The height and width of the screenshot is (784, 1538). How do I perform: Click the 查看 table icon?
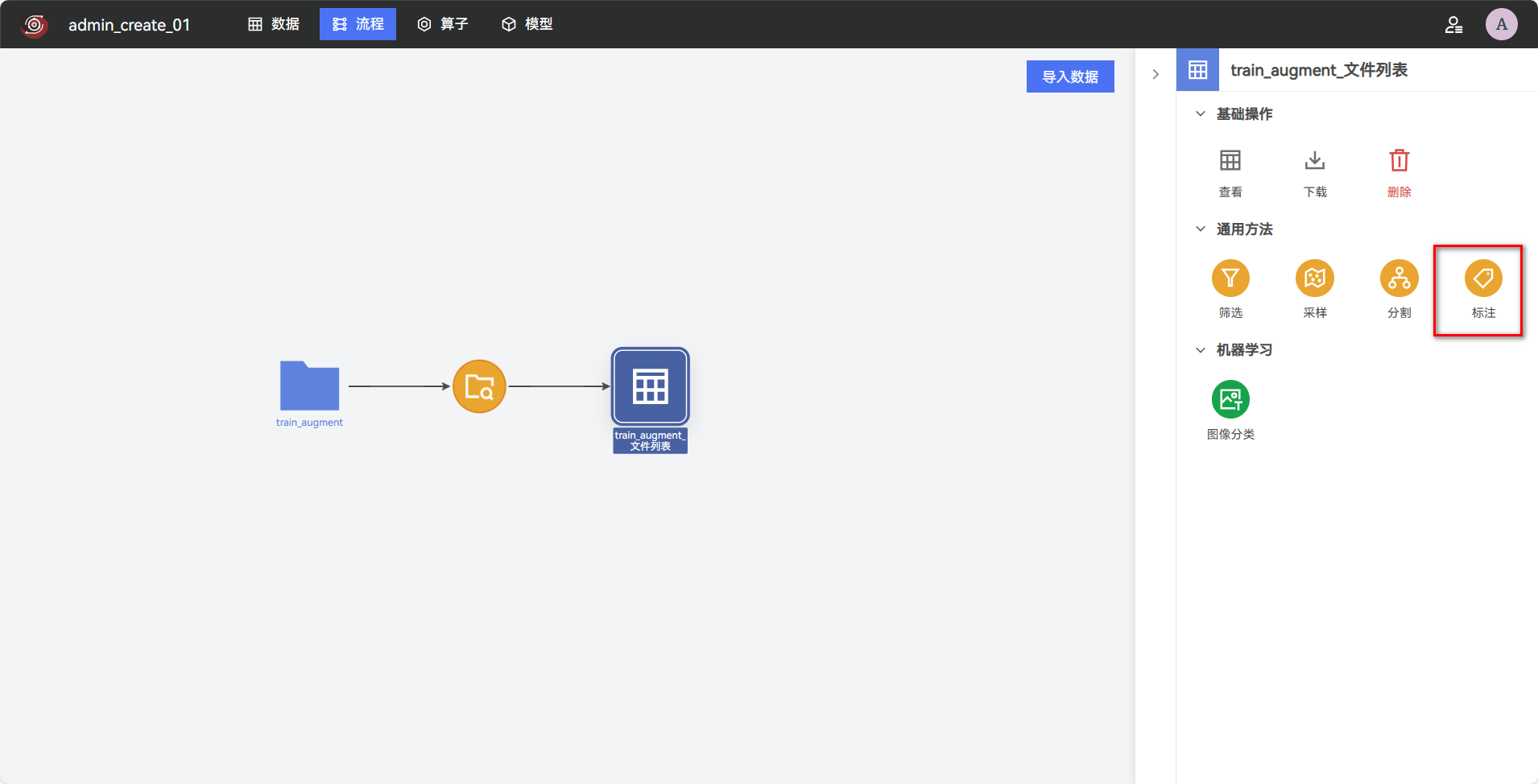(1230, 160)
